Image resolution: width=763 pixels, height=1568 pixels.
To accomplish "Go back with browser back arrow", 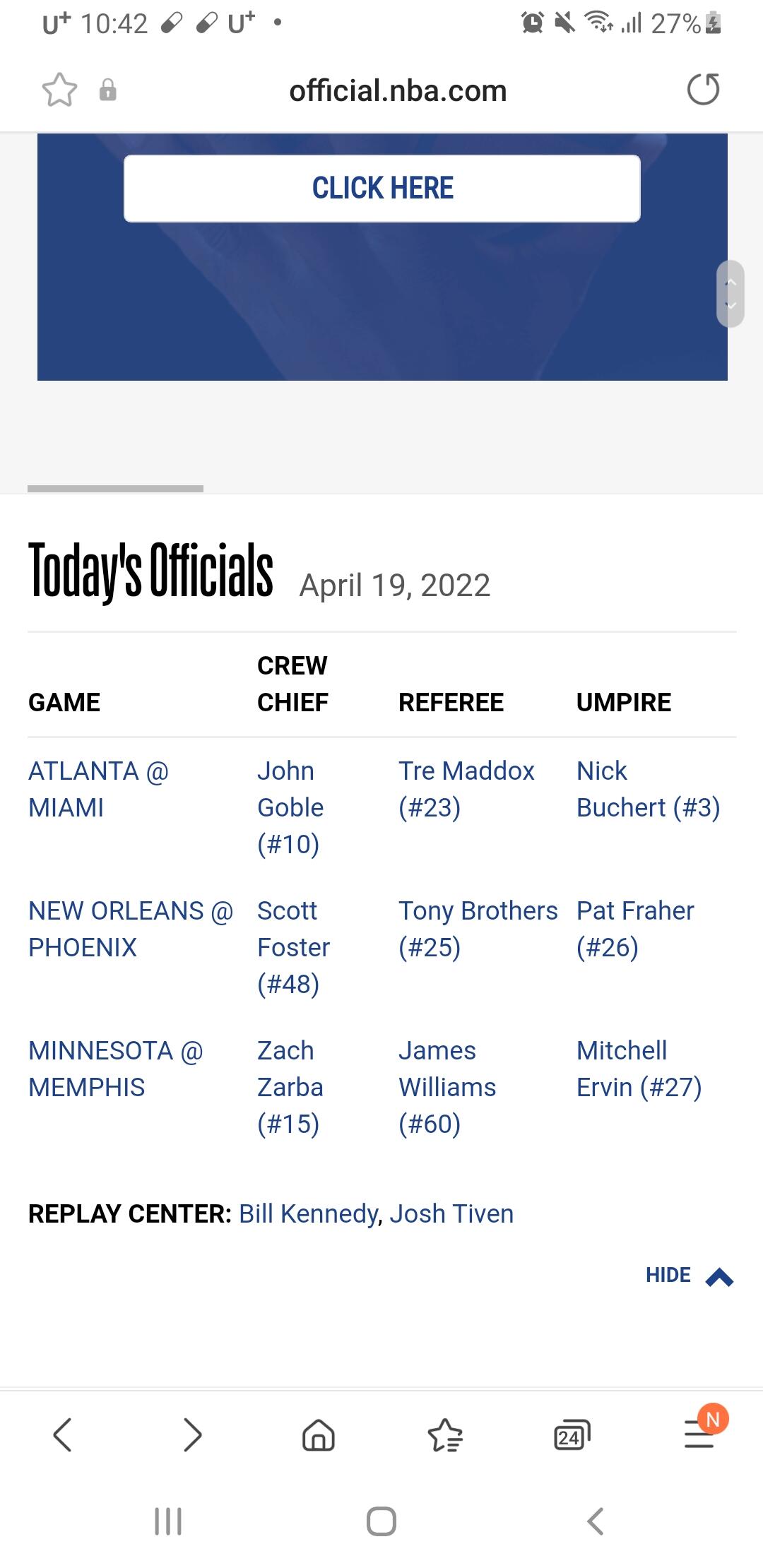I will [62, 1435].
